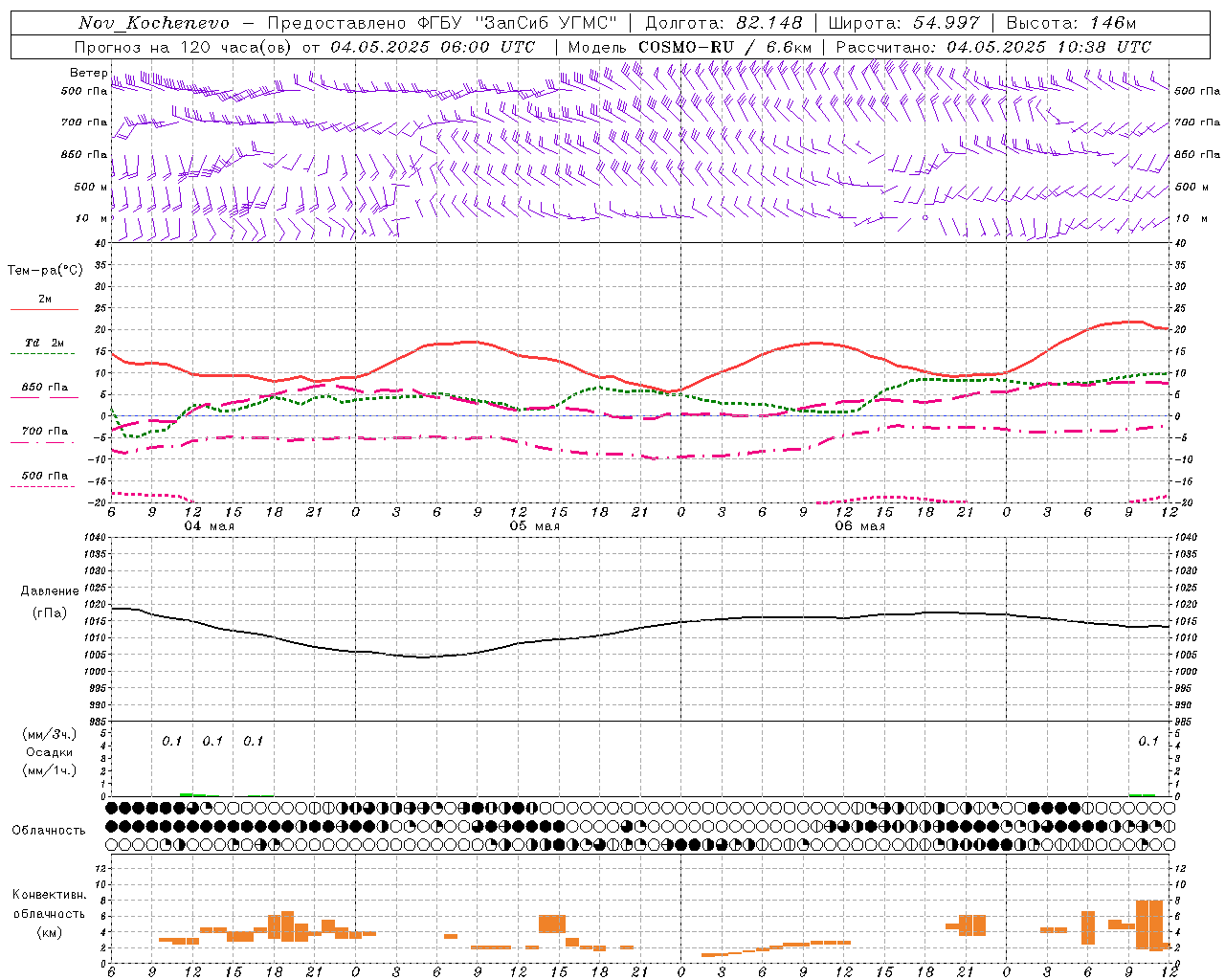Click the Ветер wind panel label

click(88, 73)
